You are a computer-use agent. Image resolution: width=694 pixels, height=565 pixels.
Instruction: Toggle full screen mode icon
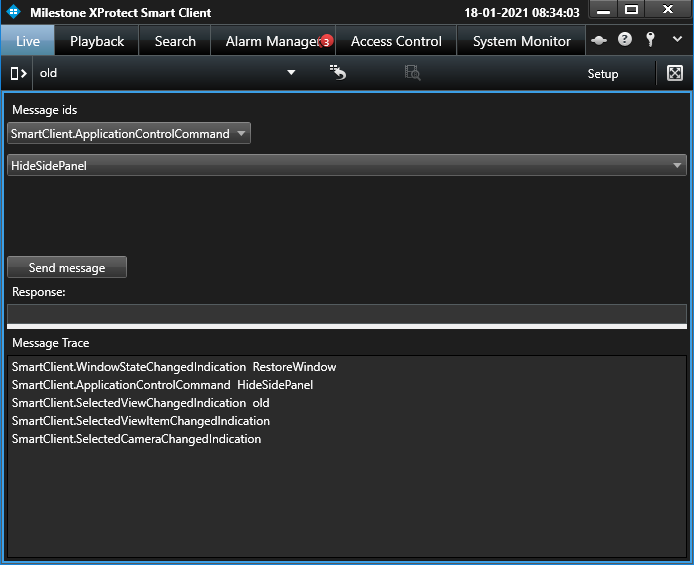(x=675, y=73)
